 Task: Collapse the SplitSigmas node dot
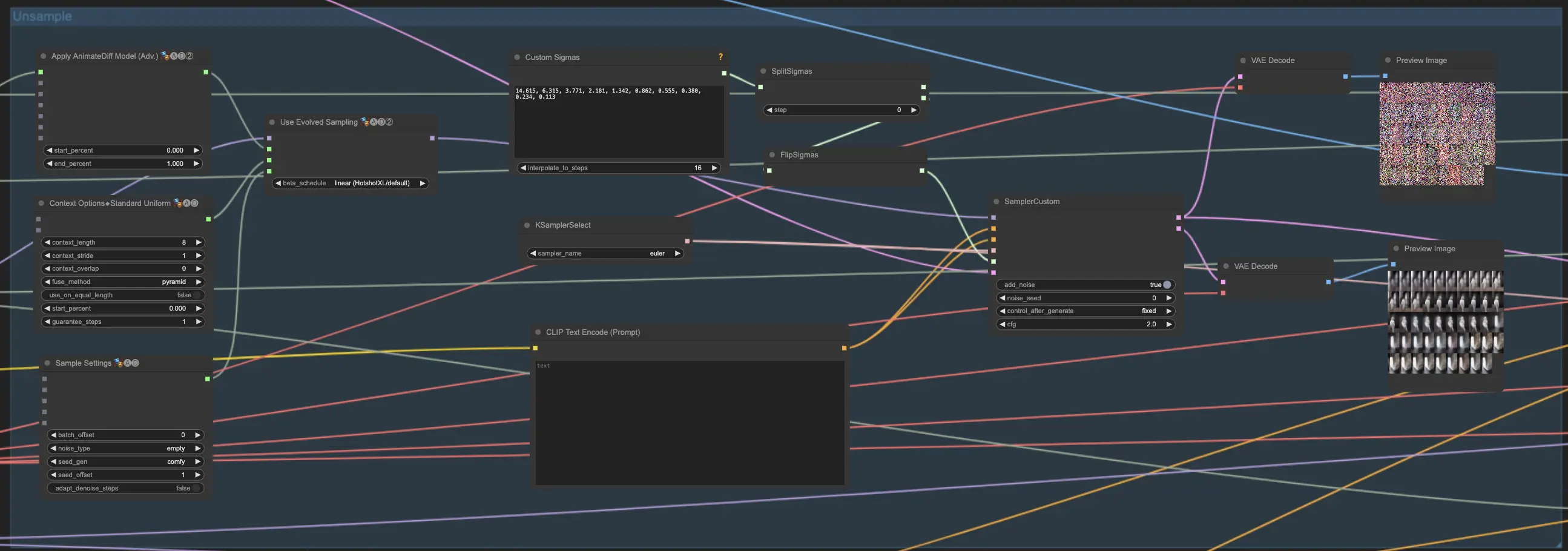763,71
